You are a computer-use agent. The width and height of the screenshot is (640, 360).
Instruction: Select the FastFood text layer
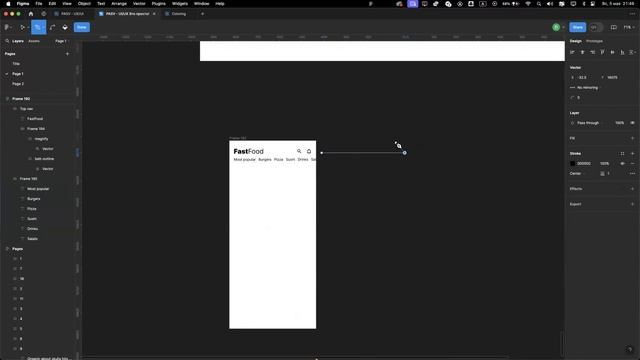click(35, 119)
